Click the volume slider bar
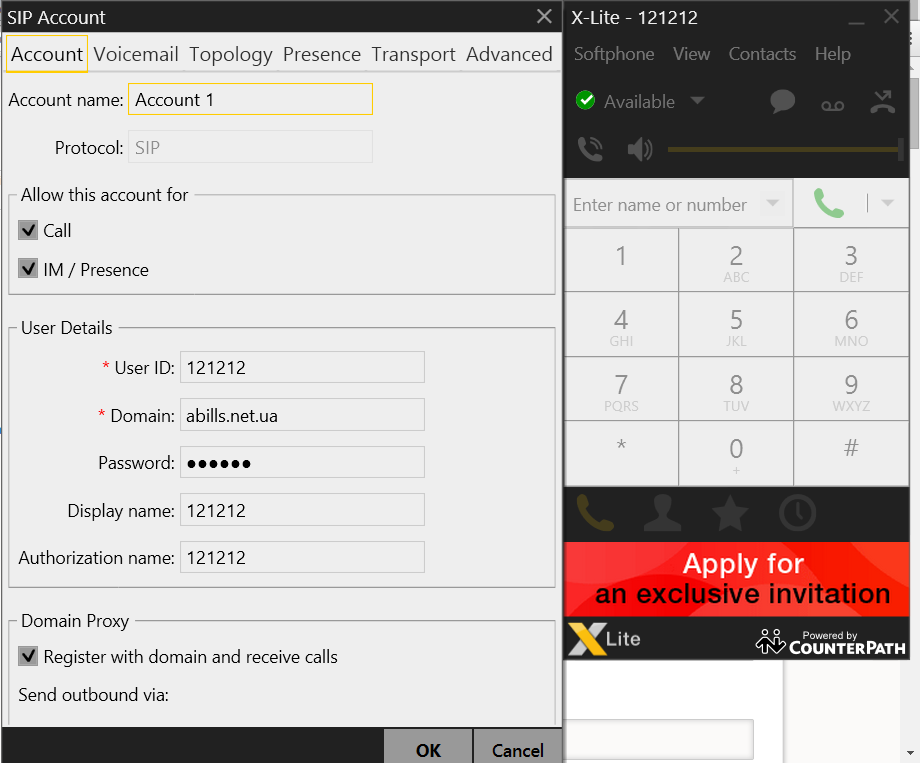This screenshot has width=920, height=763. [783, 150]
